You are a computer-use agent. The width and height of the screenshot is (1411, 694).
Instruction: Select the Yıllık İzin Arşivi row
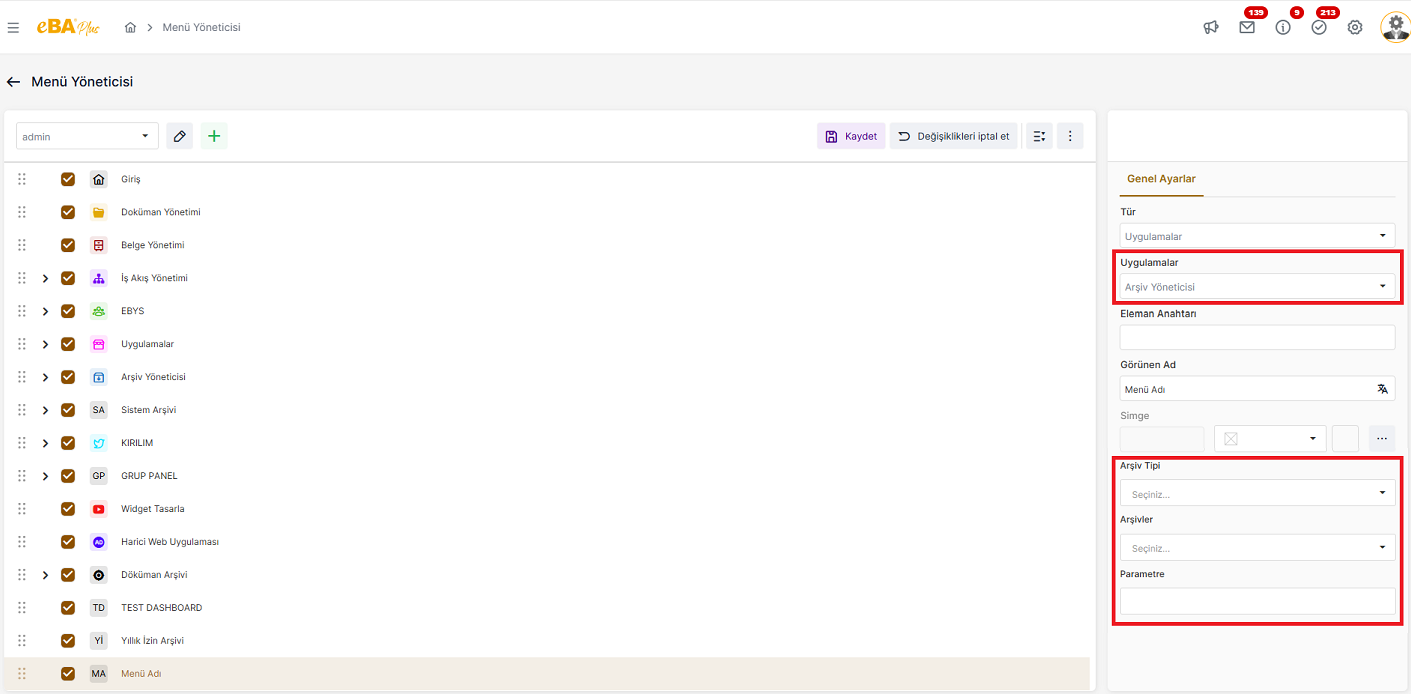tap(546, 641)
